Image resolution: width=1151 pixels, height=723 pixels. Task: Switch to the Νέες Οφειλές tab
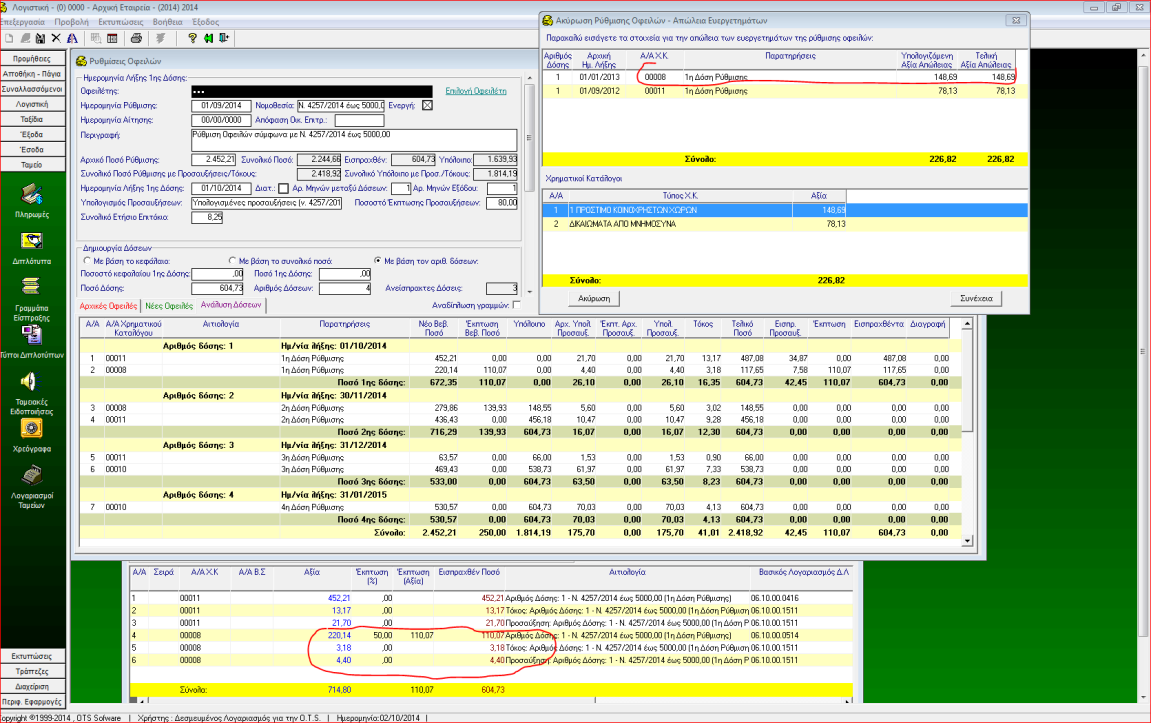pos(169,306)
